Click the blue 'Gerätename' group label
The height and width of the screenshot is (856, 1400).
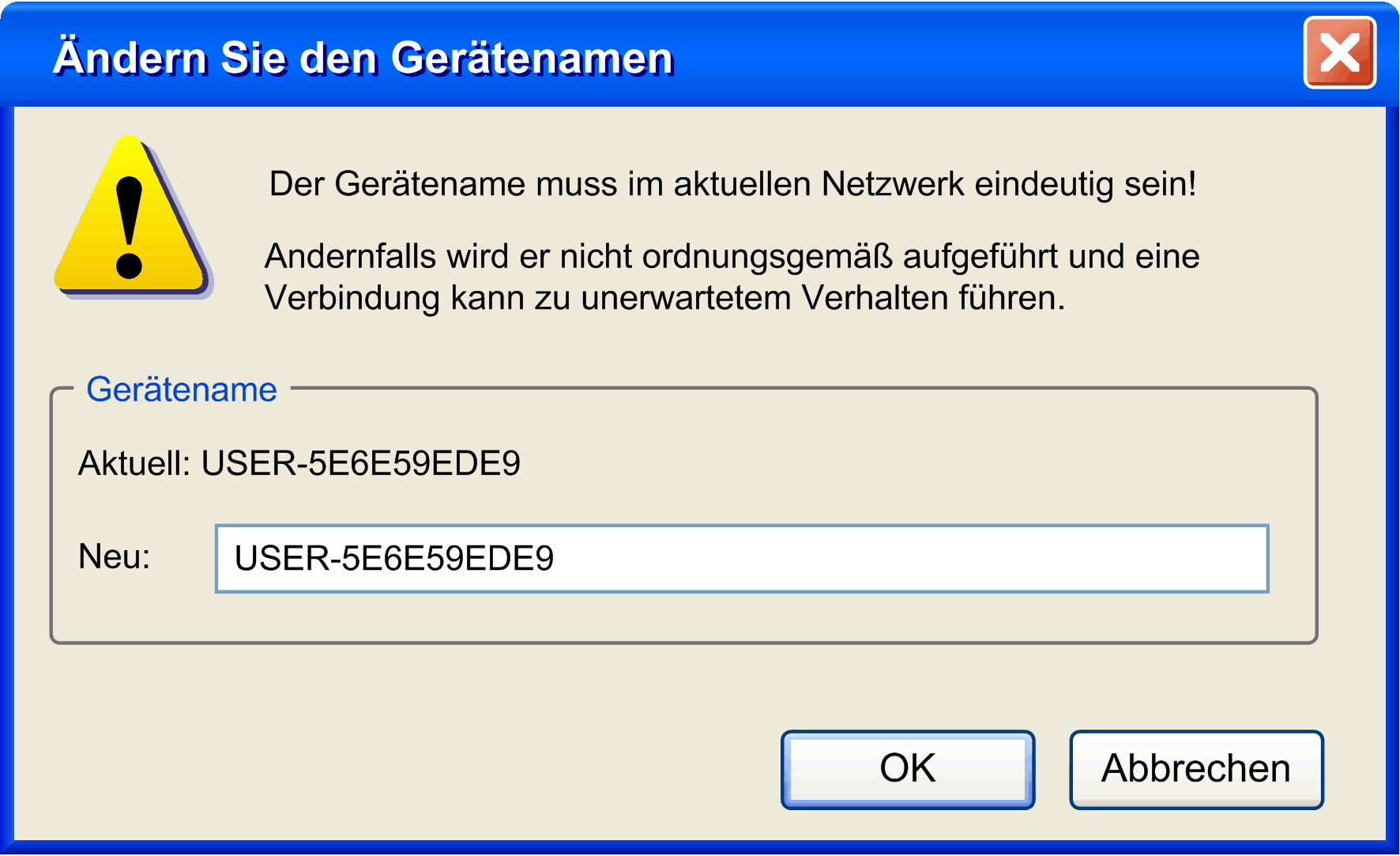click(x=182, y=390)
